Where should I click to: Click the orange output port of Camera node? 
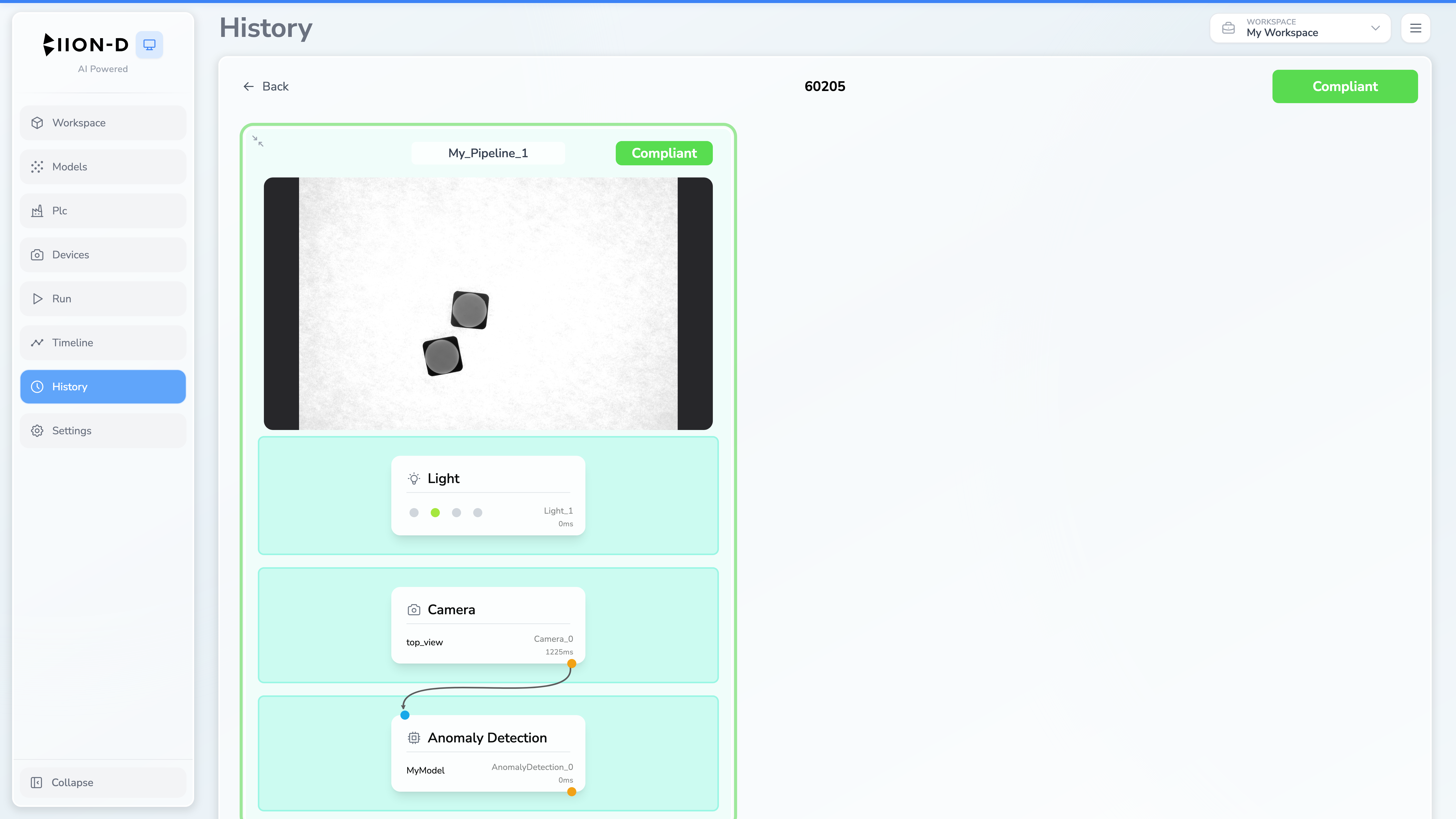click(x=572, y=664)
